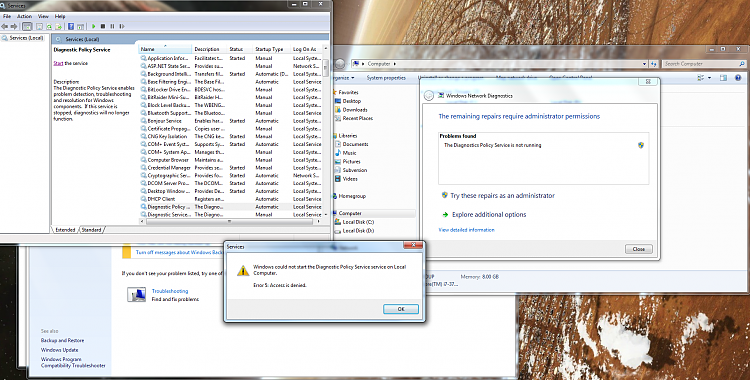Open the Music library in Explorer
The width and height of the screenshot is (750, 380).
click(x=345, y=153)
